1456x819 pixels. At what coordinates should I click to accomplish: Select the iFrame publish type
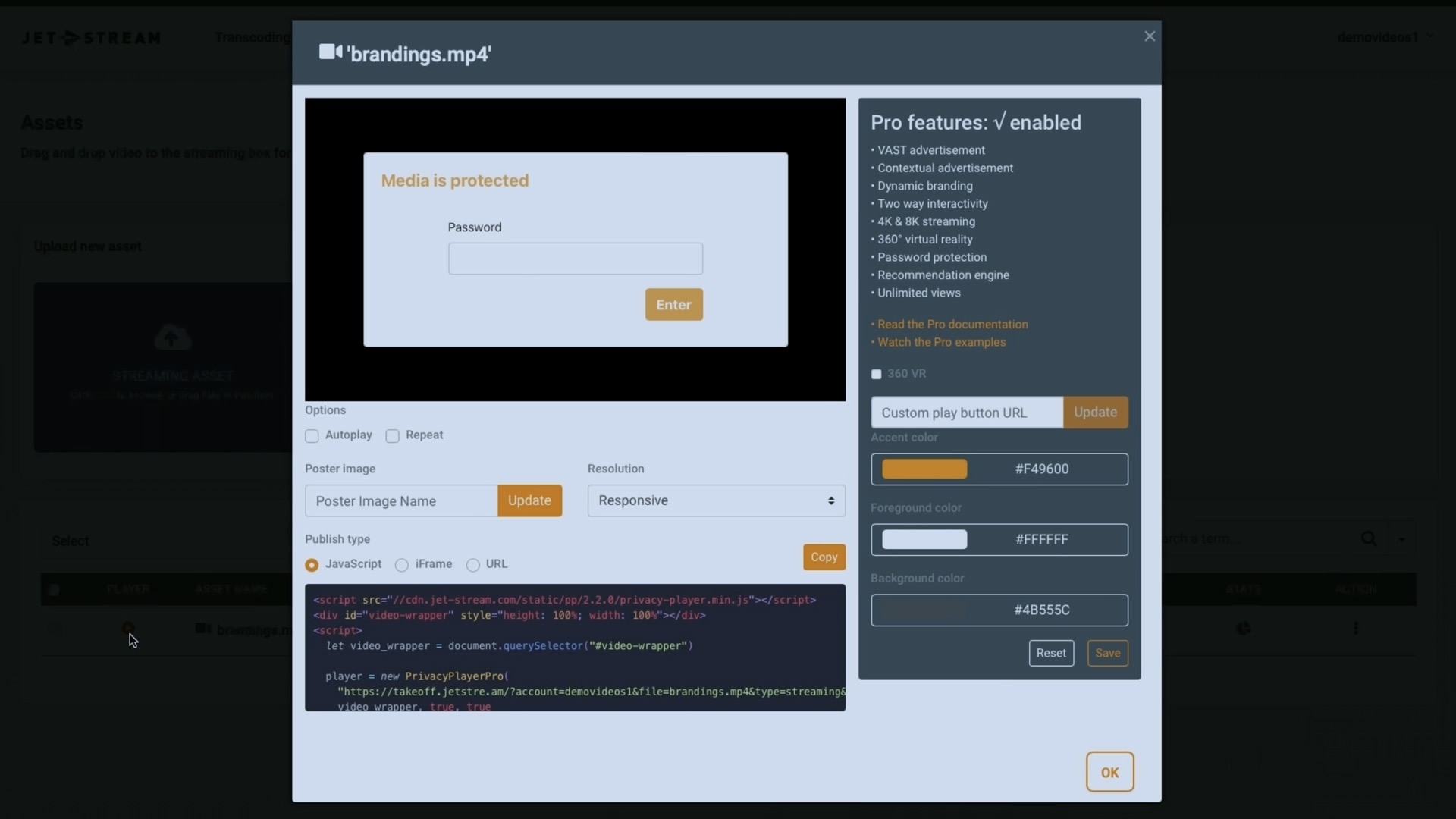(402, 565)
